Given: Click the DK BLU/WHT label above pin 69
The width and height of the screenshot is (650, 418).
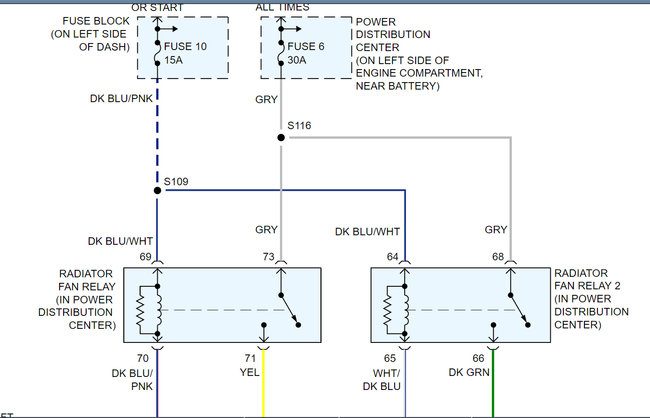Looking at the screenshot, I should click(x=120, y=241).
